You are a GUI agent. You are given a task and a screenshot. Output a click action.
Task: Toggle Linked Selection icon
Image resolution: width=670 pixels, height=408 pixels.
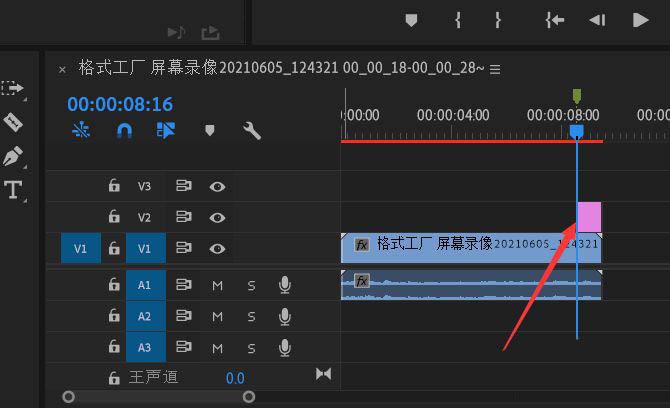click(166, 130)
